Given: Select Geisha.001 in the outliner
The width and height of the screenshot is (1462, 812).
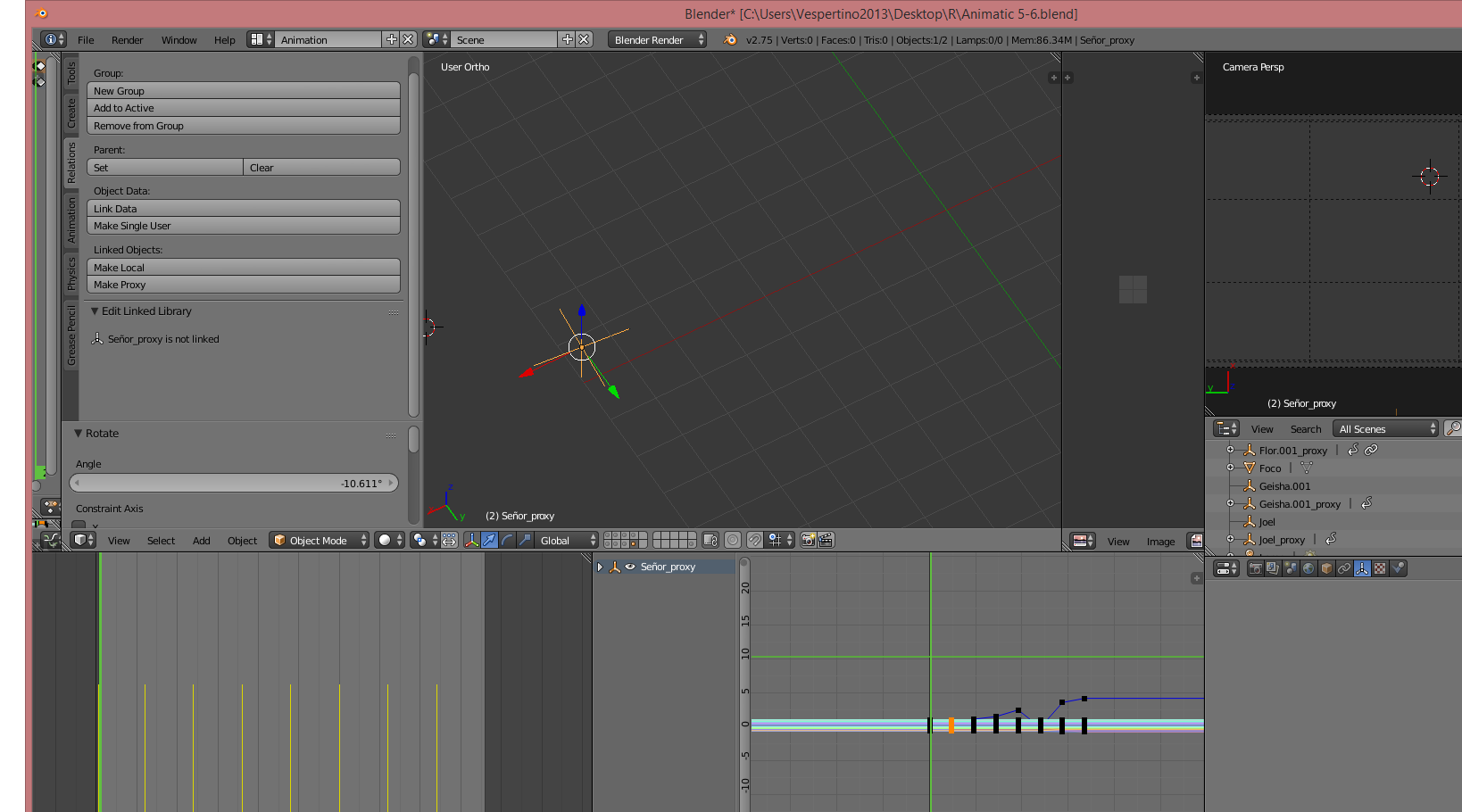Looking at the screenshot, I should tap(1284, 486).
